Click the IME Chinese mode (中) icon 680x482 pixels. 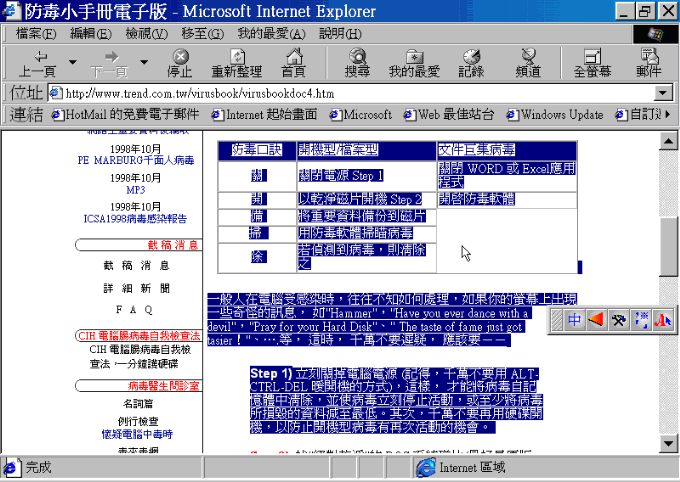click(x=574, y=320)
